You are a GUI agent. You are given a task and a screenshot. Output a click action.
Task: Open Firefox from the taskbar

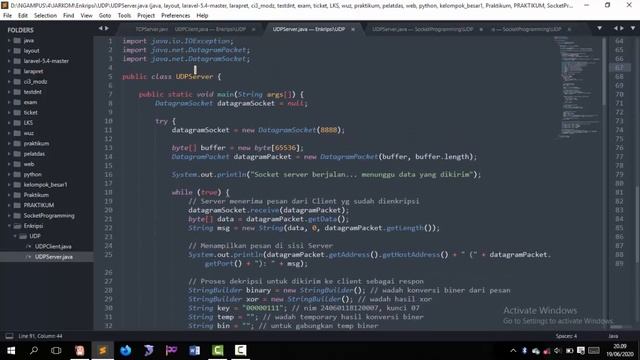[126, 351]
